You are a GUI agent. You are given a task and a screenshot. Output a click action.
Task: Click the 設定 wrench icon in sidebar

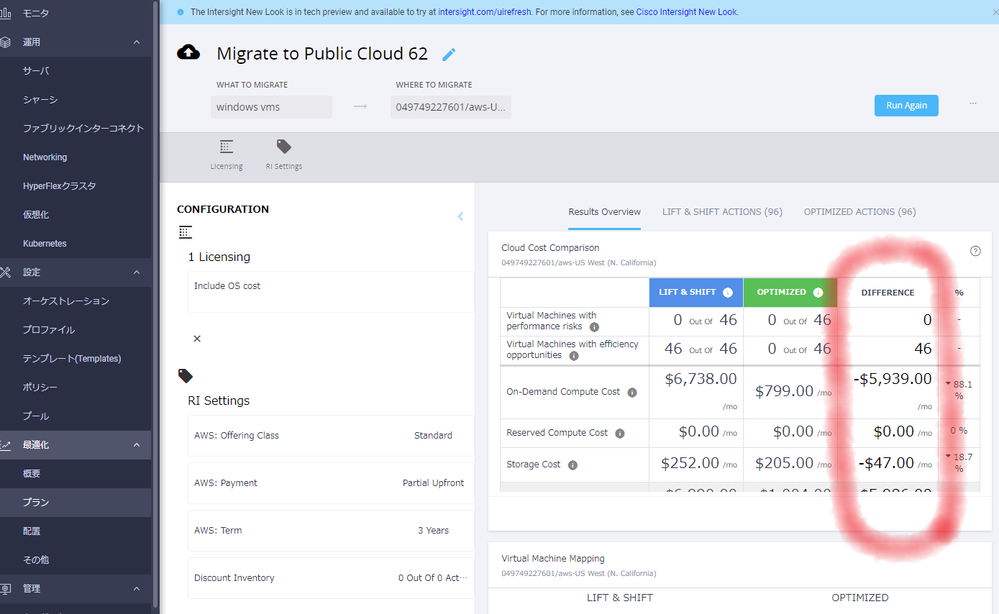click(x=5, y=273)
